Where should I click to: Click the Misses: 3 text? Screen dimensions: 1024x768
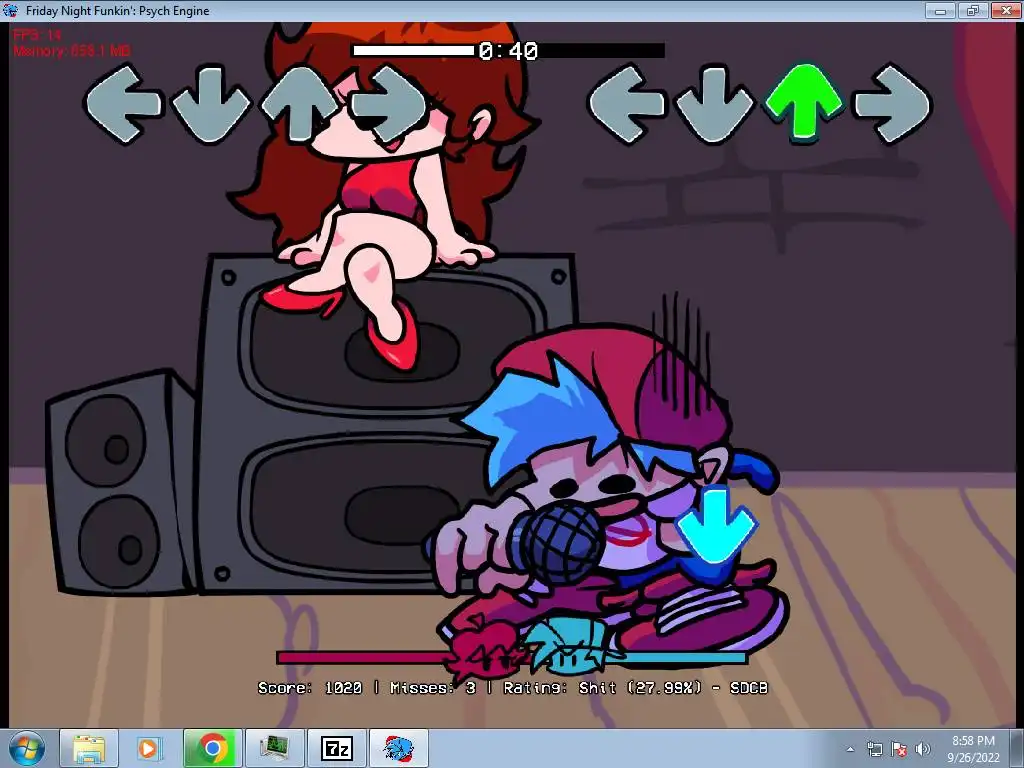pyautogui.click(x=433, y=688)
